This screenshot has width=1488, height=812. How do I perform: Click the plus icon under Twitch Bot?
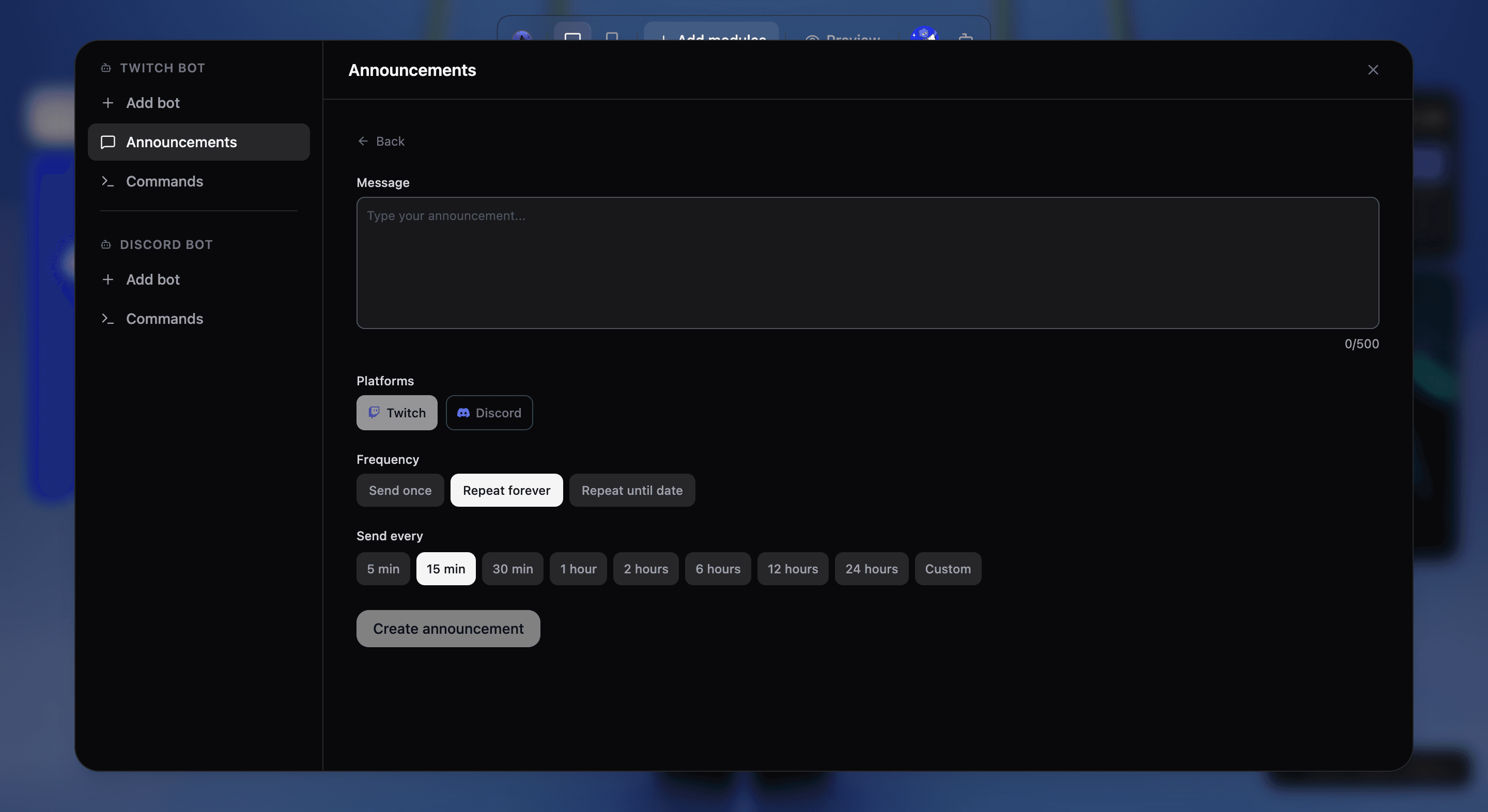107,103
